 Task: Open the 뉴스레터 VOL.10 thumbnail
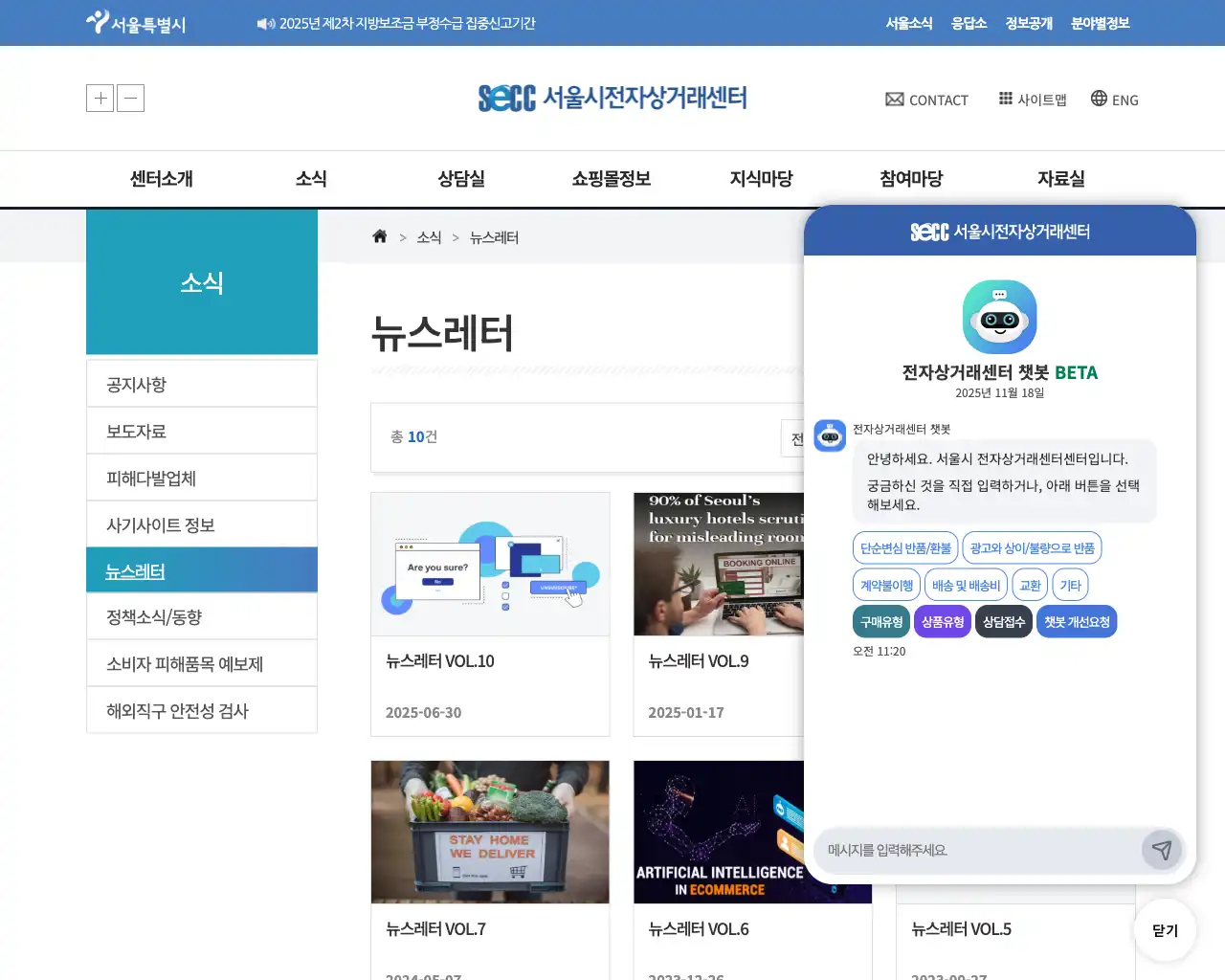[x=490, y=564]
